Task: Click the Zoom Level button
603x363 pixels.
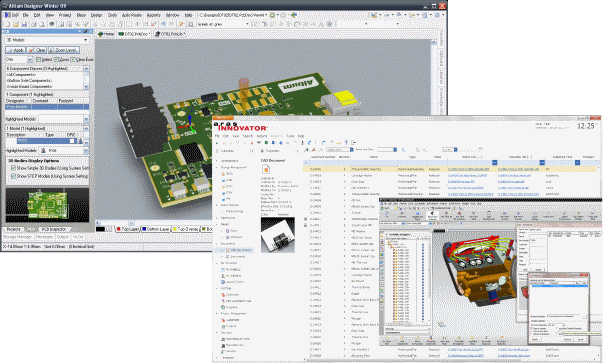Action: coord(64,50)
